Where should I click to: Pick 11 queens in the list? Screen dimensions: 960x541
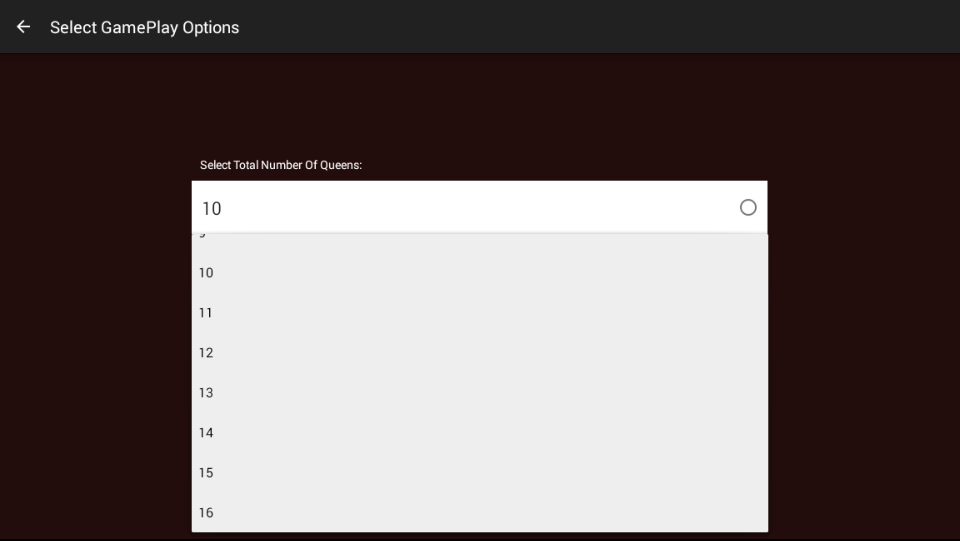point(206,313)
